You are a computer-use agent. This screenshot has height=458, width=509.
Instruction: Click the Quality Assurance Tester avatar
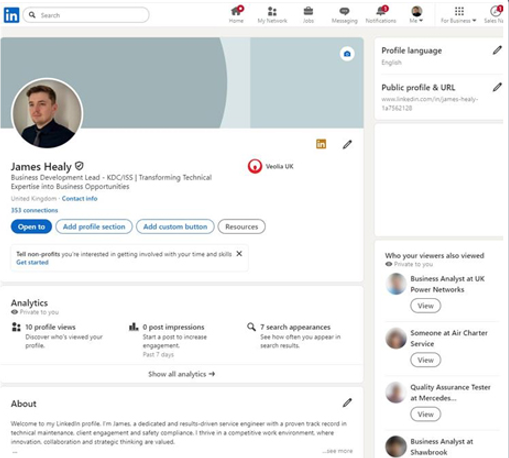coord(396,392)
